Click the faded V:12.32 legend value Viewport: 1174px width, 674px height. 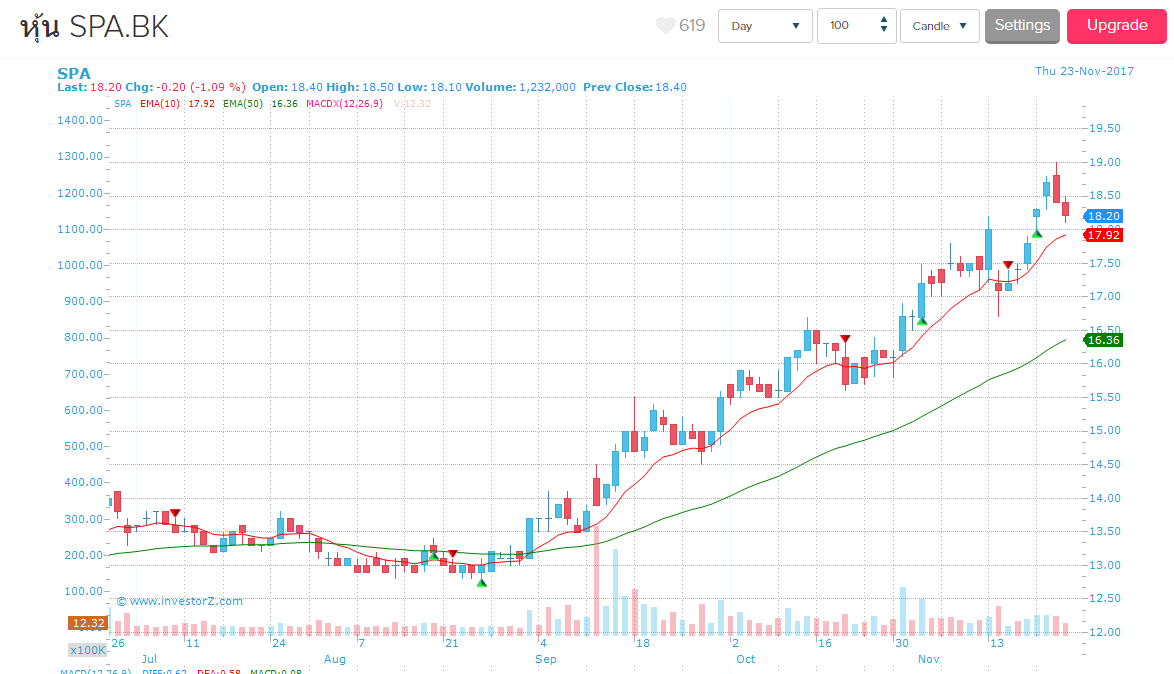pyautogui.click(x=412, y=103)
